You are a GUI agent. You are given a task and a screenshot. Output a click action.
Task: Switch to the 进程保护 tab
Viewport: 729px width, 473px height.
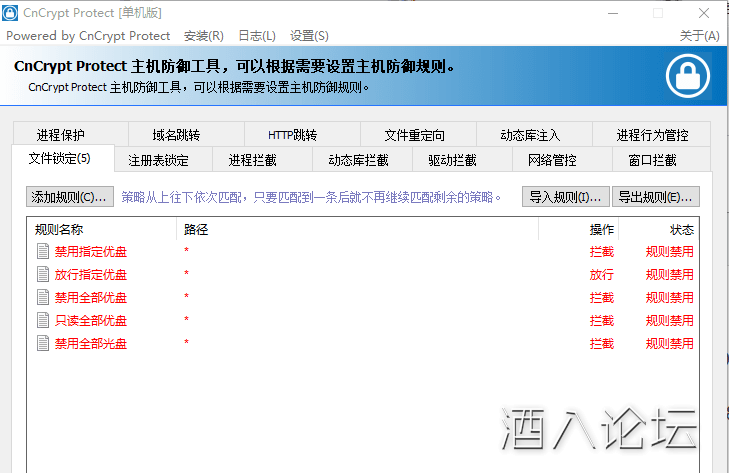click(x=71, y=134)
